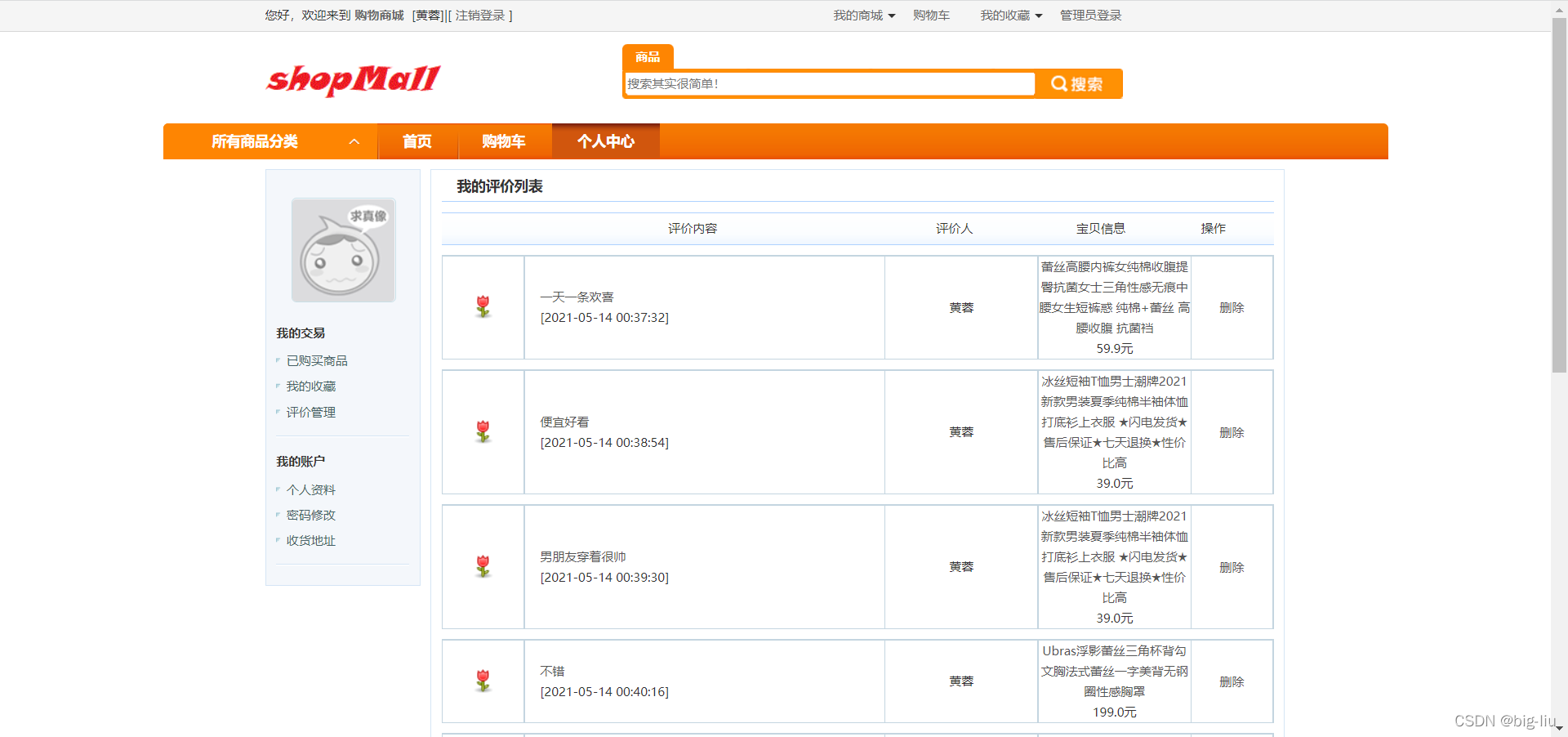Open the 冰丝短袖T恤 product in 便宜好看 row
The width and height of the screenshot is (1568, 737).
1115,422
